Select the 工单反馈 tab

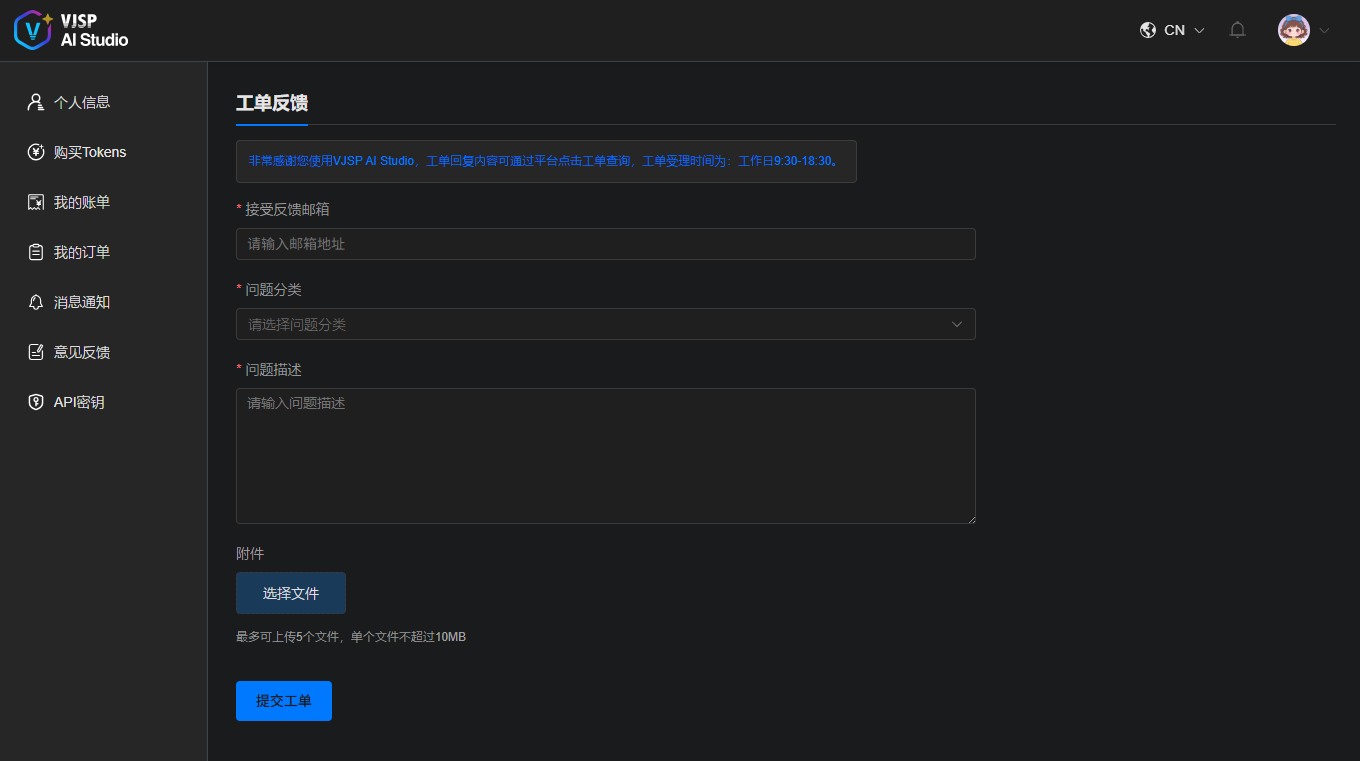[x=271, y=103]
